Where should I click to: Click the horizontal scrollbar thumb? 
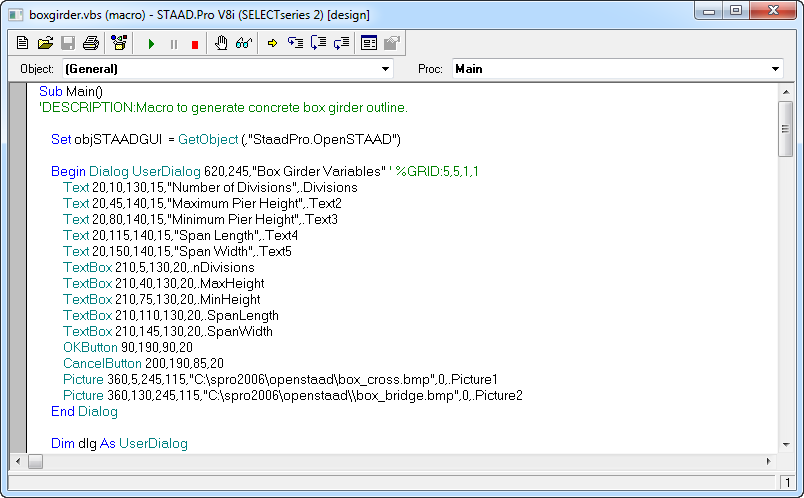[35, 462]
